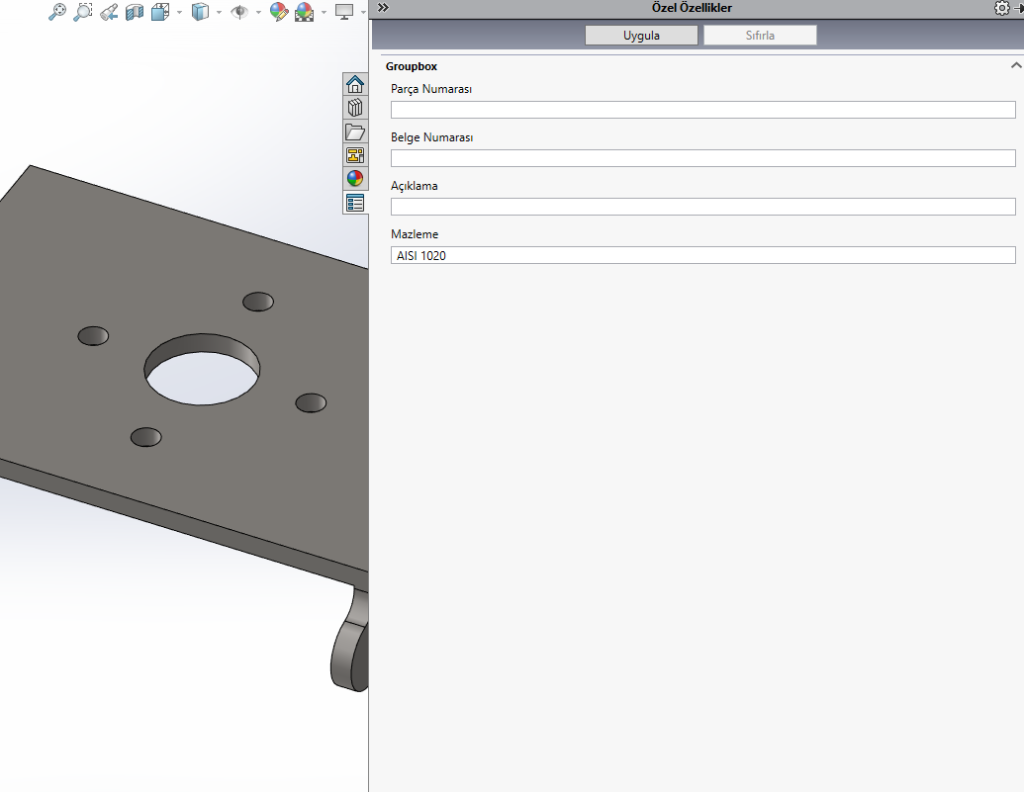Open SOLIDWORKS Resources home tab
This screenshot has height=792, width=1024.
355,84
